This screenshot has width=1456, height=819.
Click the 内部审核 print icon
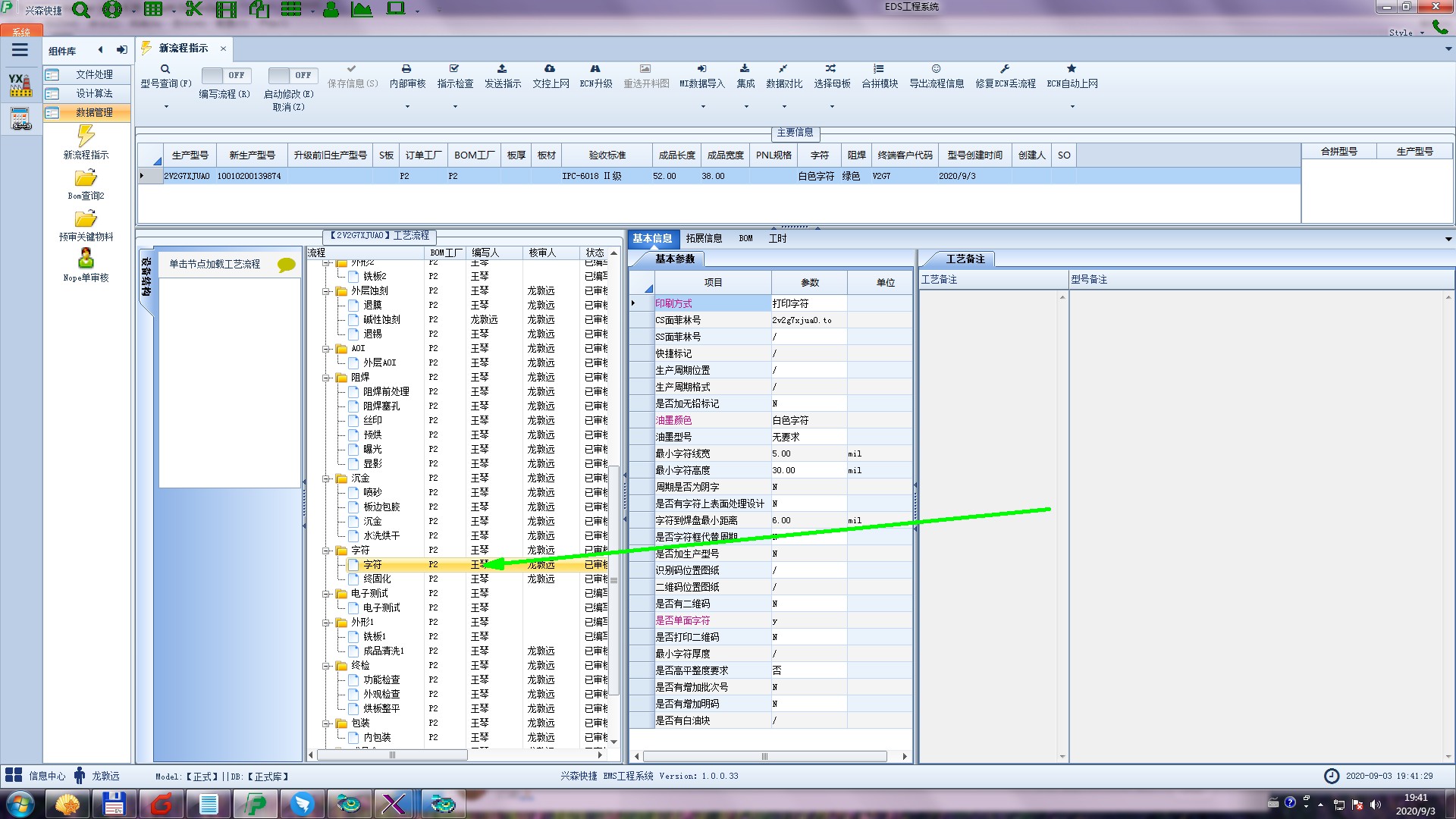tap(406, 69)
